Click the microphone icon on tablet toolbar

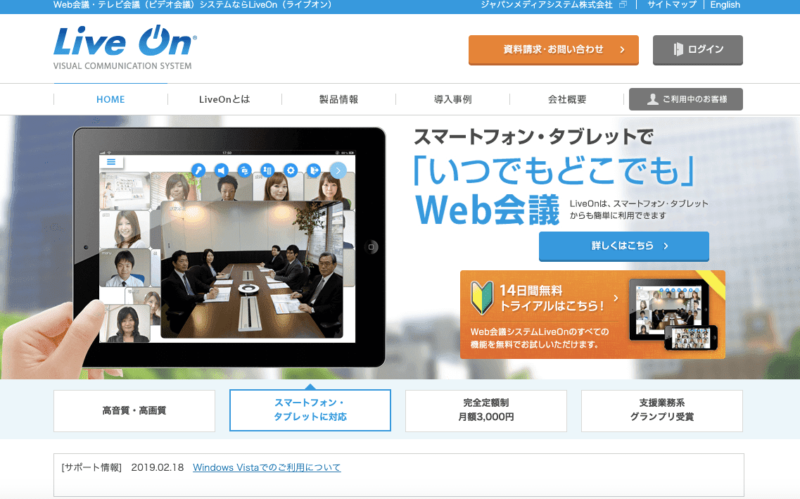tap(198, 170)
